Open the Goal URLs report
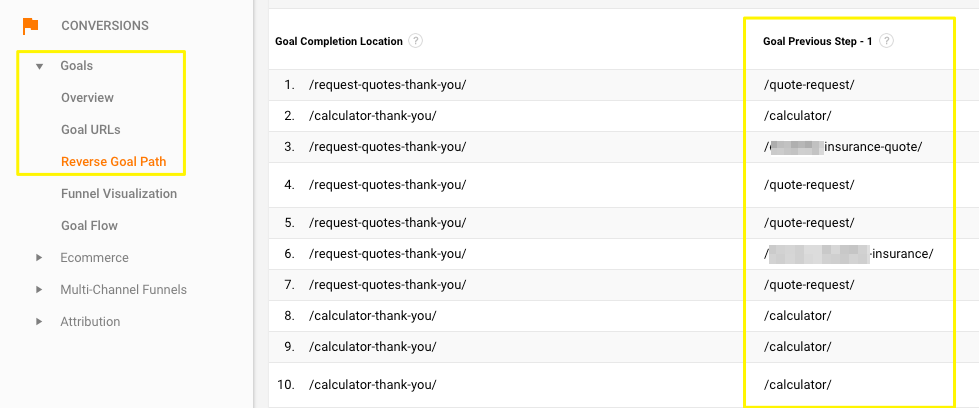The width and height of the screenshot is (979, 408). pyautogui.click(x=91, y=129)
